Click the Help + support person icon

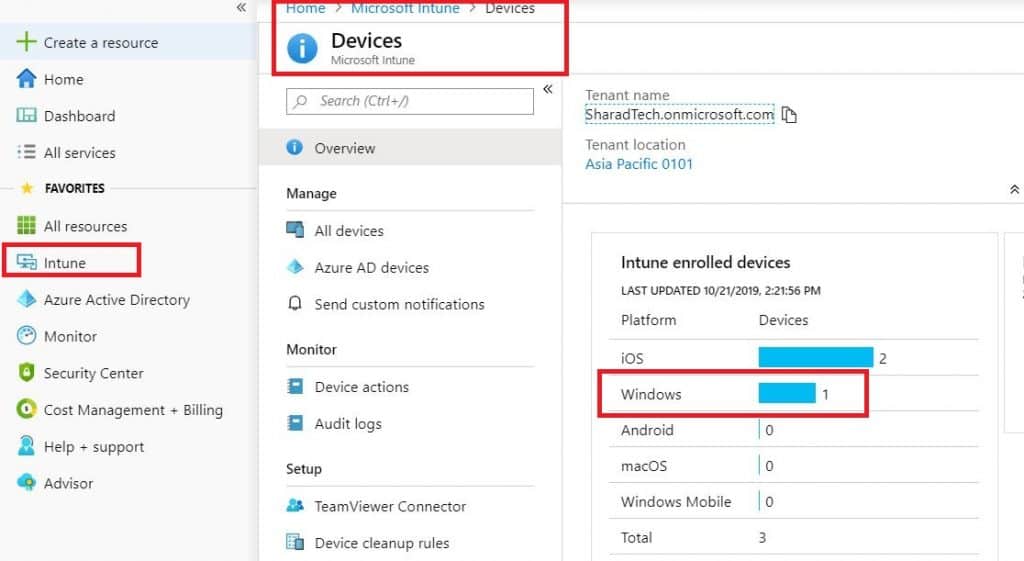(26, 446)
